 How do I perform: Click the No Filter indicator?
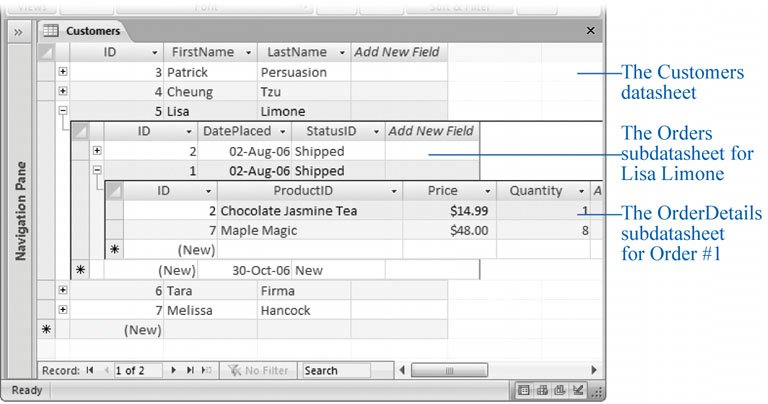(258, 370)
